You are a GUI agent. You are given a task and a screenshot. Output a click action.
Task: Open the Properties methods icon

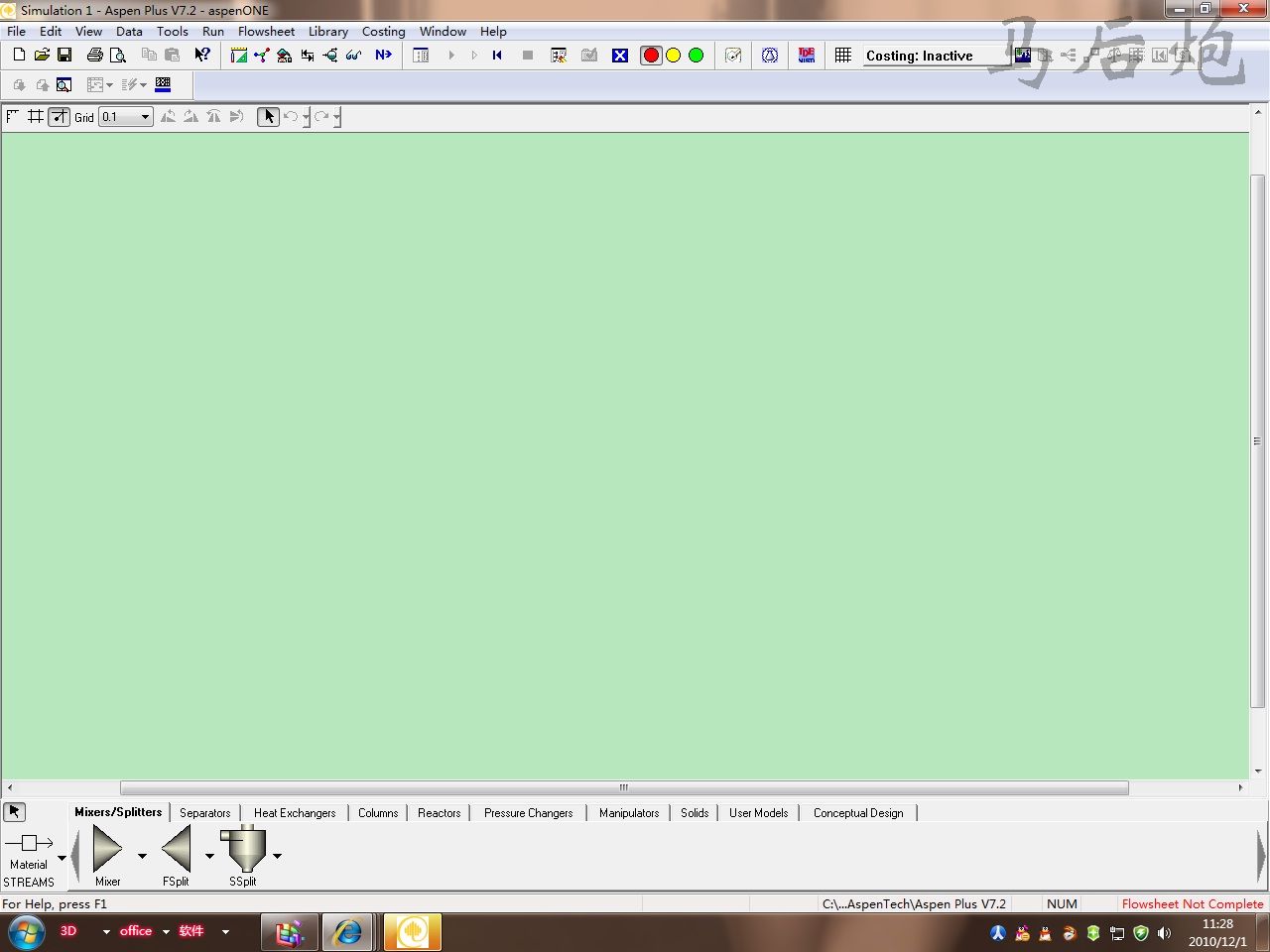tap(285, 56)
